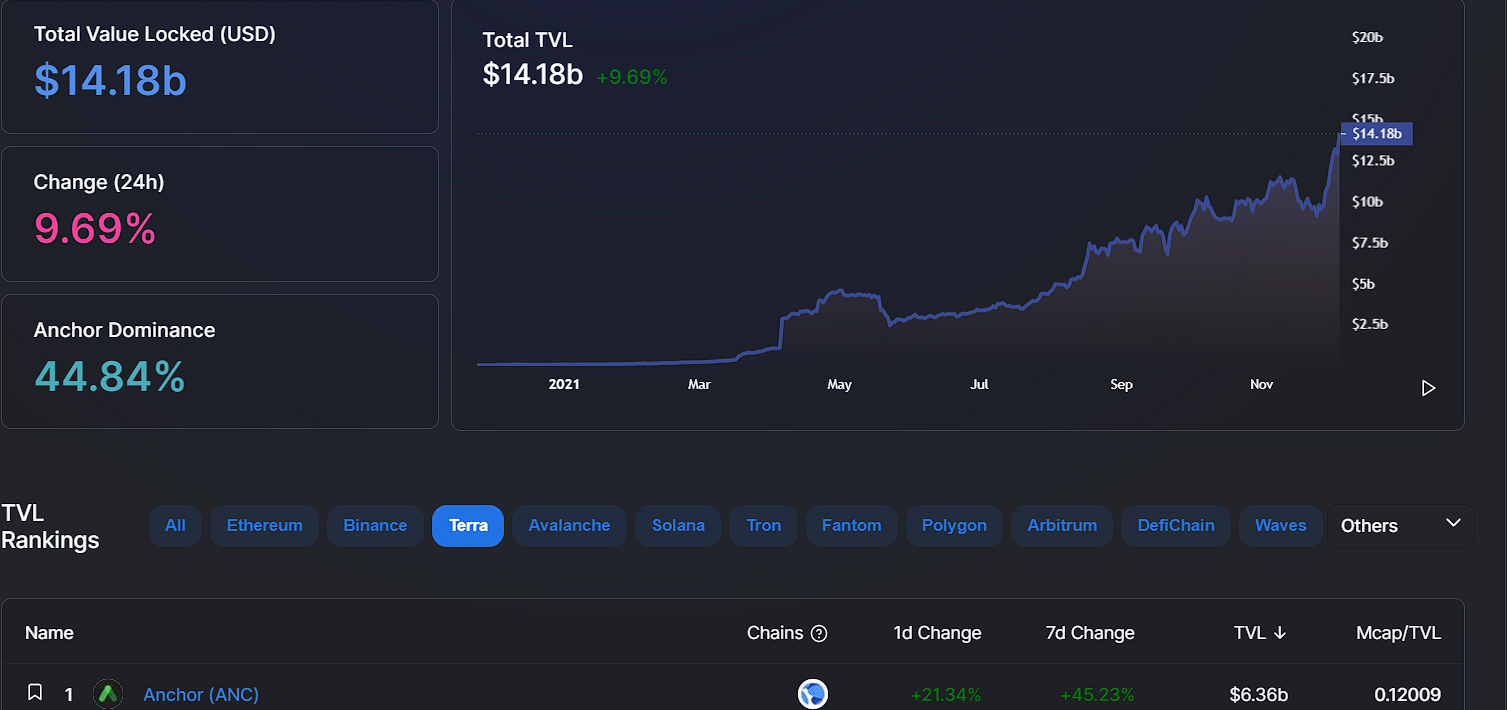Sort by the TVL column header arrow
This screenshot has width=1507, height=710.
(1279, 633)
